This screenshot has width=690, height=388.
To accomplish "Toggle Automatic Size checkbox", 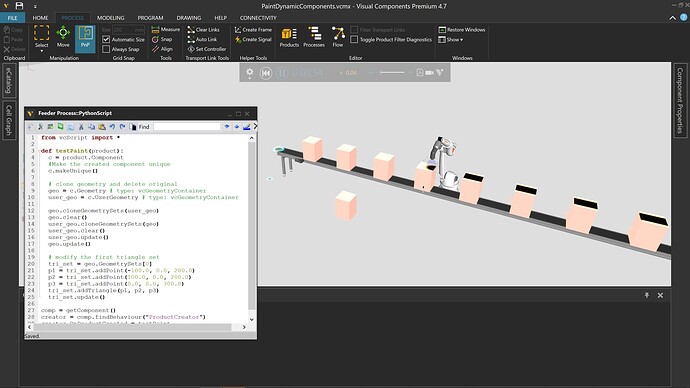I will pyautogui.click(x=106, y=39).
